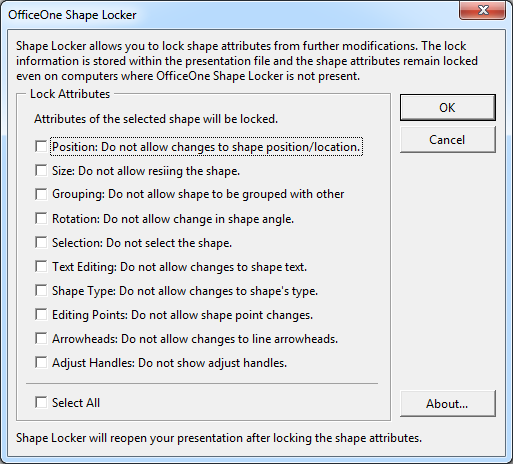This screenshot has width=513, height=464.
Task: Enable the Position lock checkbox
Action: [41, 146]
